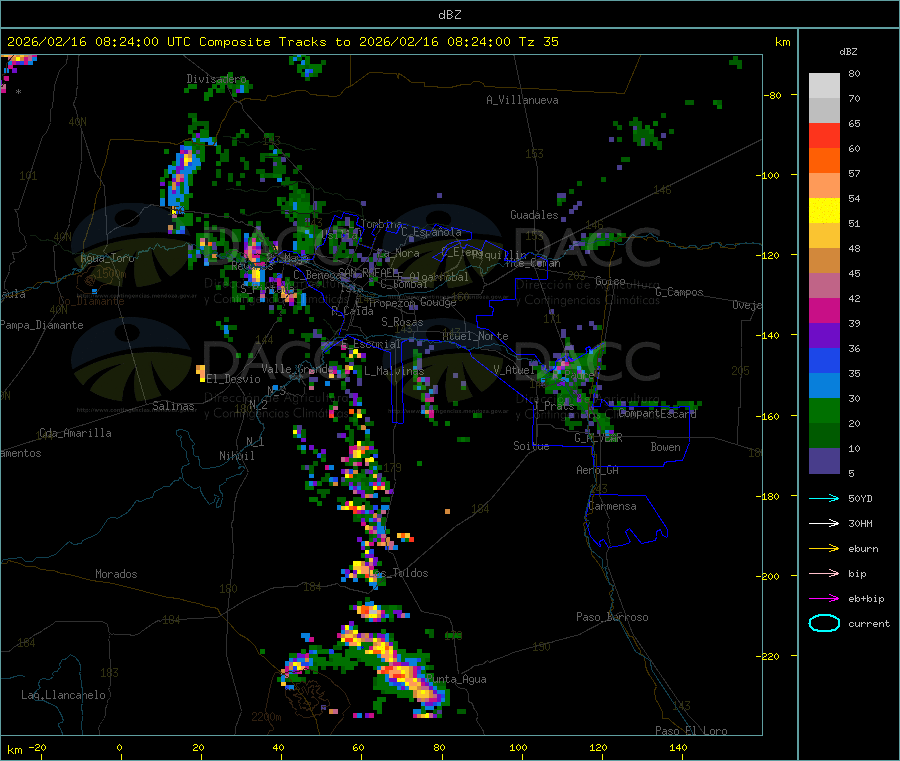The width and height of the screenshot is (900, 761).
Task: Click the bright green swatch between 30 and 20
Action: [824, 411]
